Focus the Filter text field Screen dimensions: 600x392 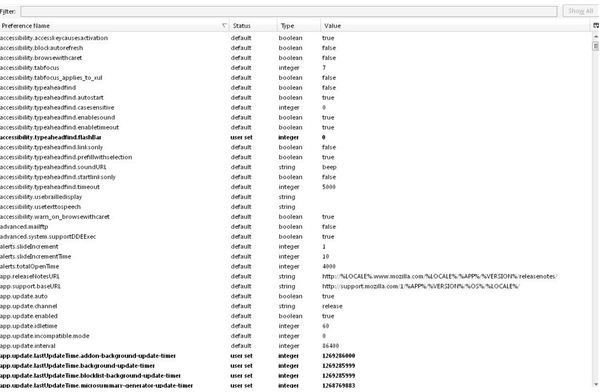tap(289, 11)
